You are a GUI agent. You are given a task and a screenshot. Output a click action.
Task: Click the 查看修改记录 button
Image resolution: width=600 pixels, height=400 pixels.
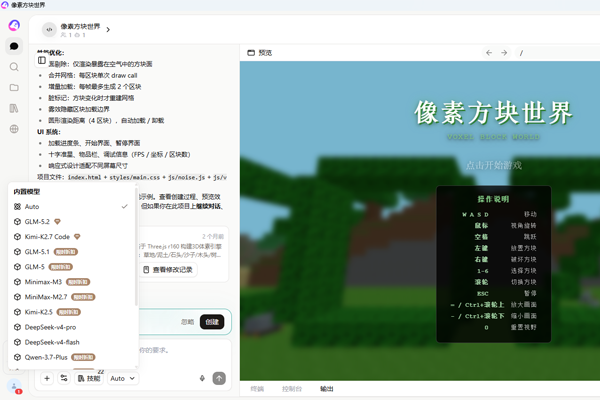(x=168, y=270)
